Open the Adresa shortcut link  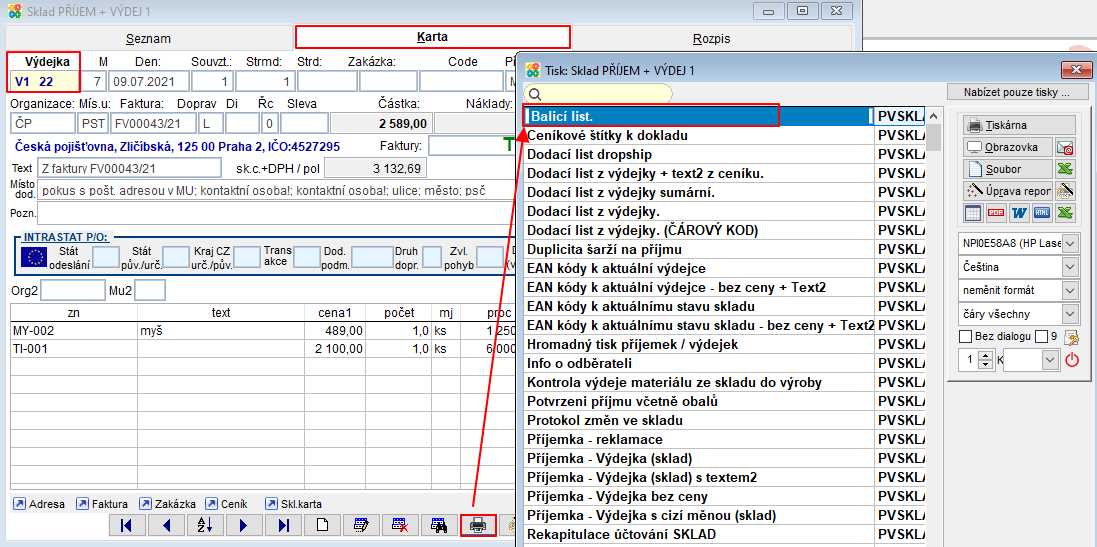tap(39, 504)
